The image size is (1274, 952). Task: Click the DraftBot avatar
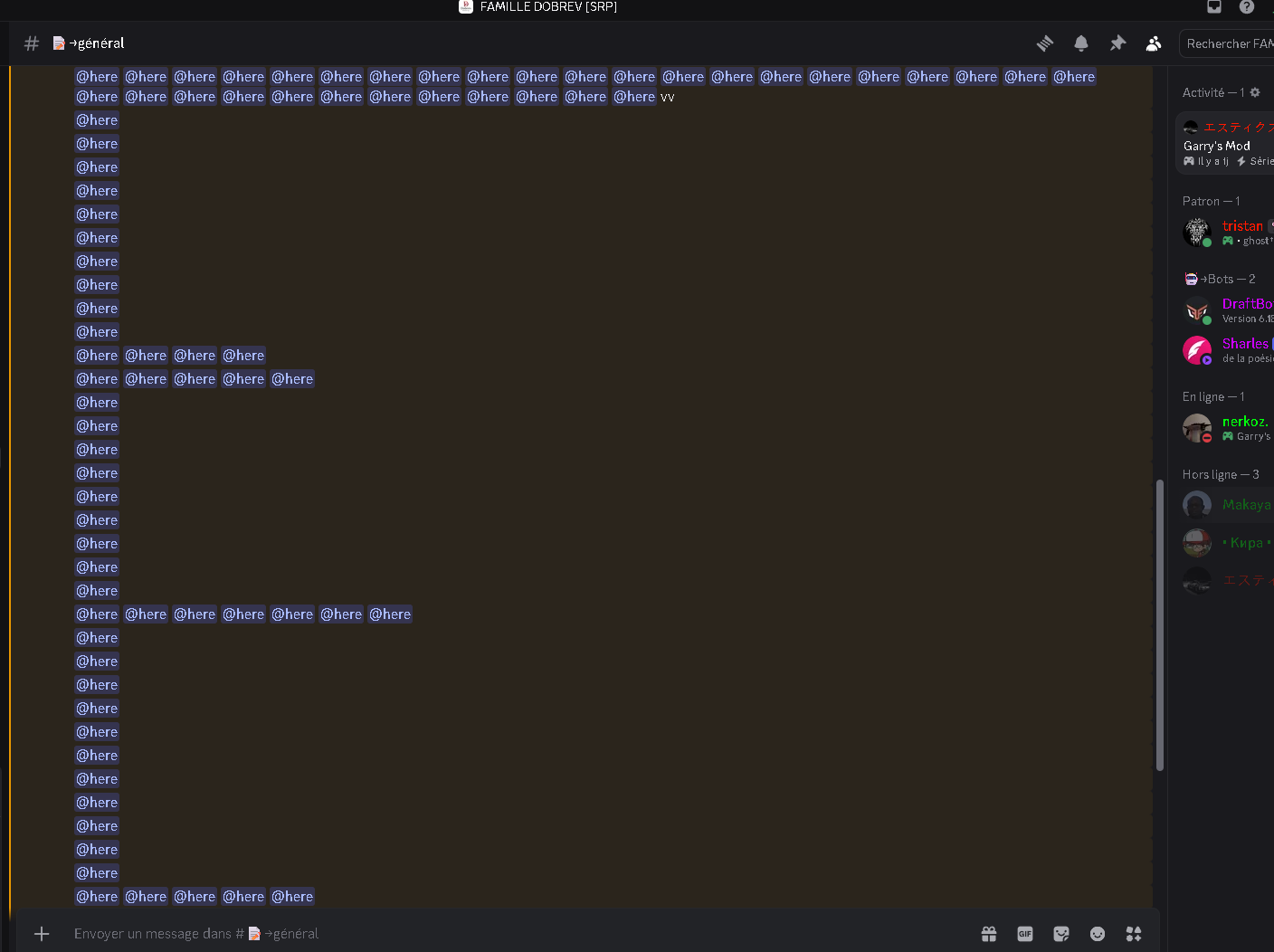coord(1197,310)
